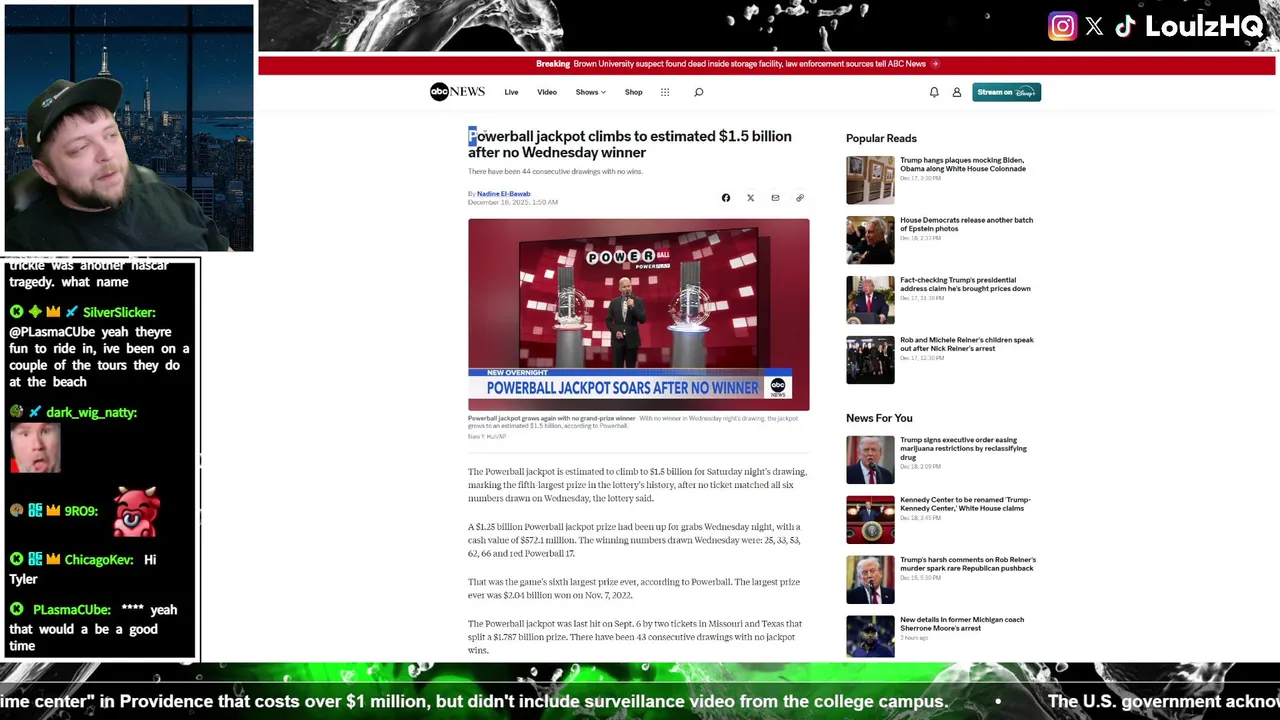Click thumbnail for marijuana restrictions story

[870, 460]
